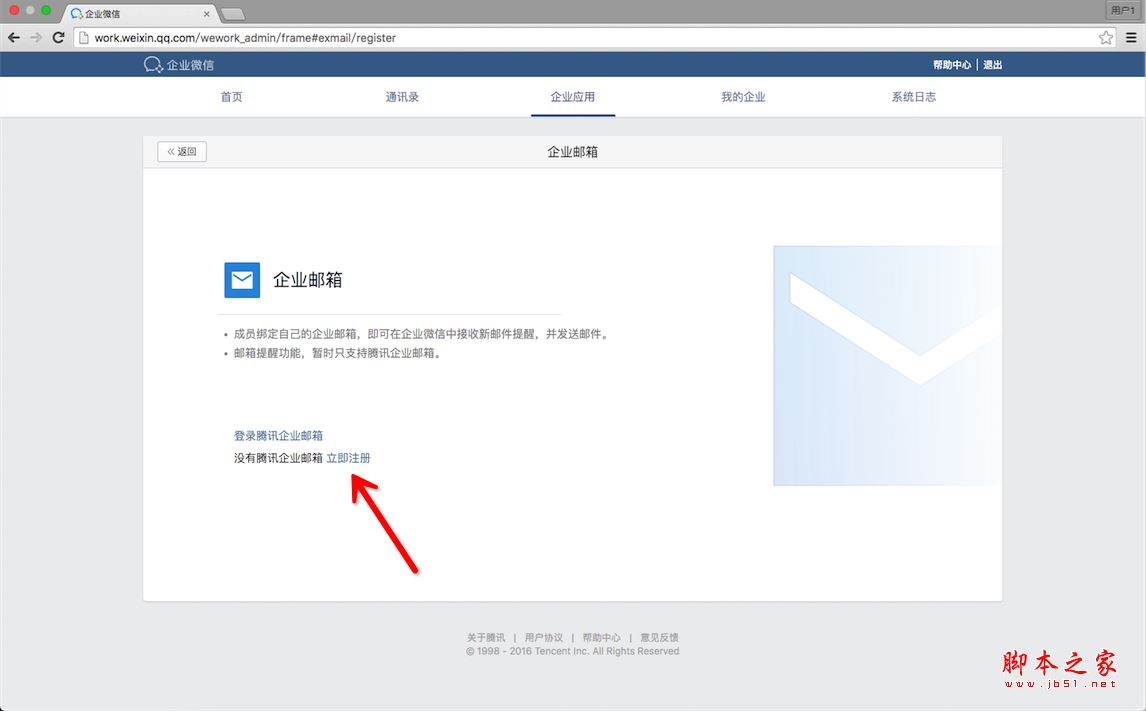Click the blue envelope email icon

pyautogui.click(x=241, y=280)
